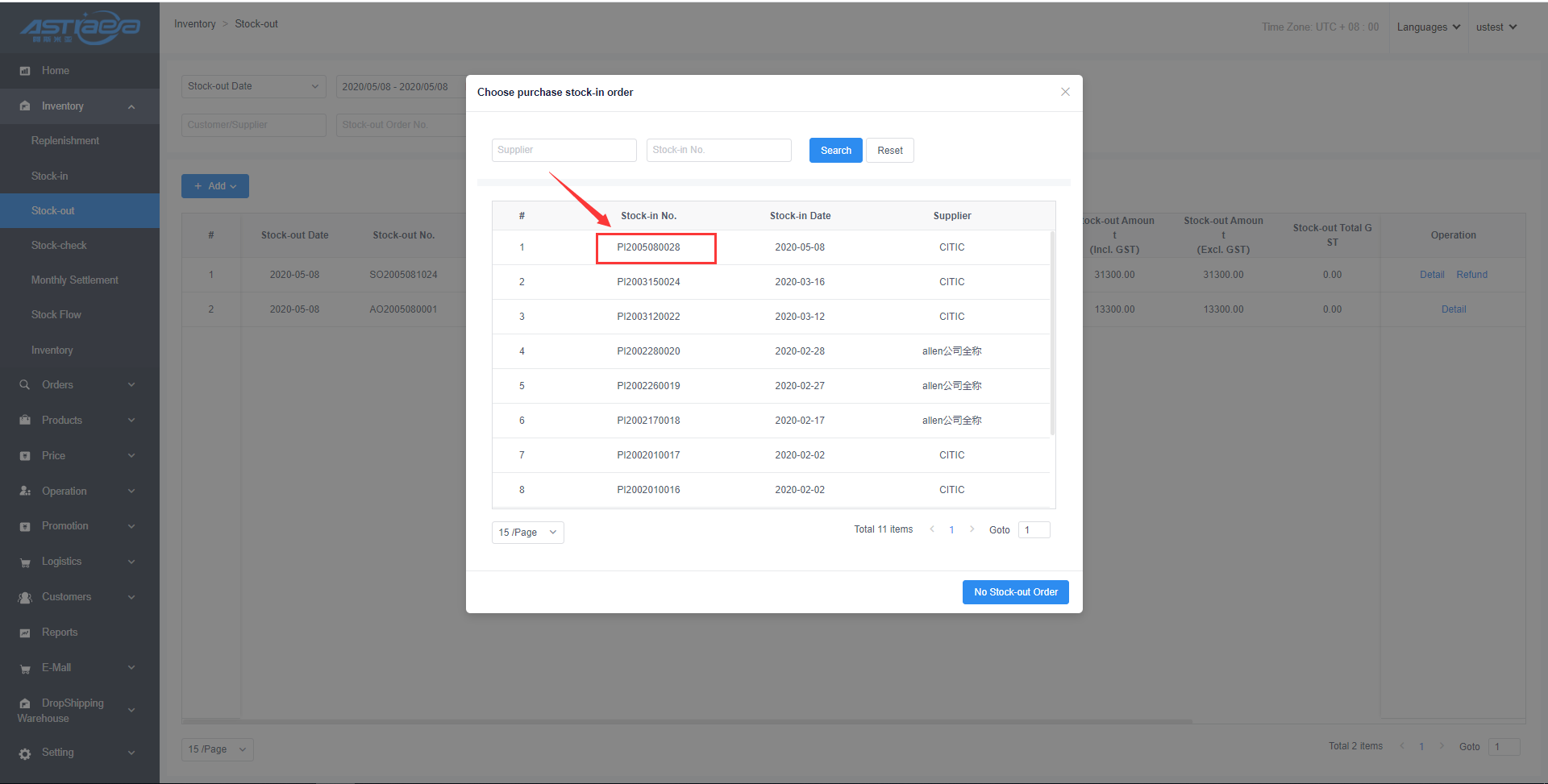Expand the Languages dropdown

(x=1428, y=27)
